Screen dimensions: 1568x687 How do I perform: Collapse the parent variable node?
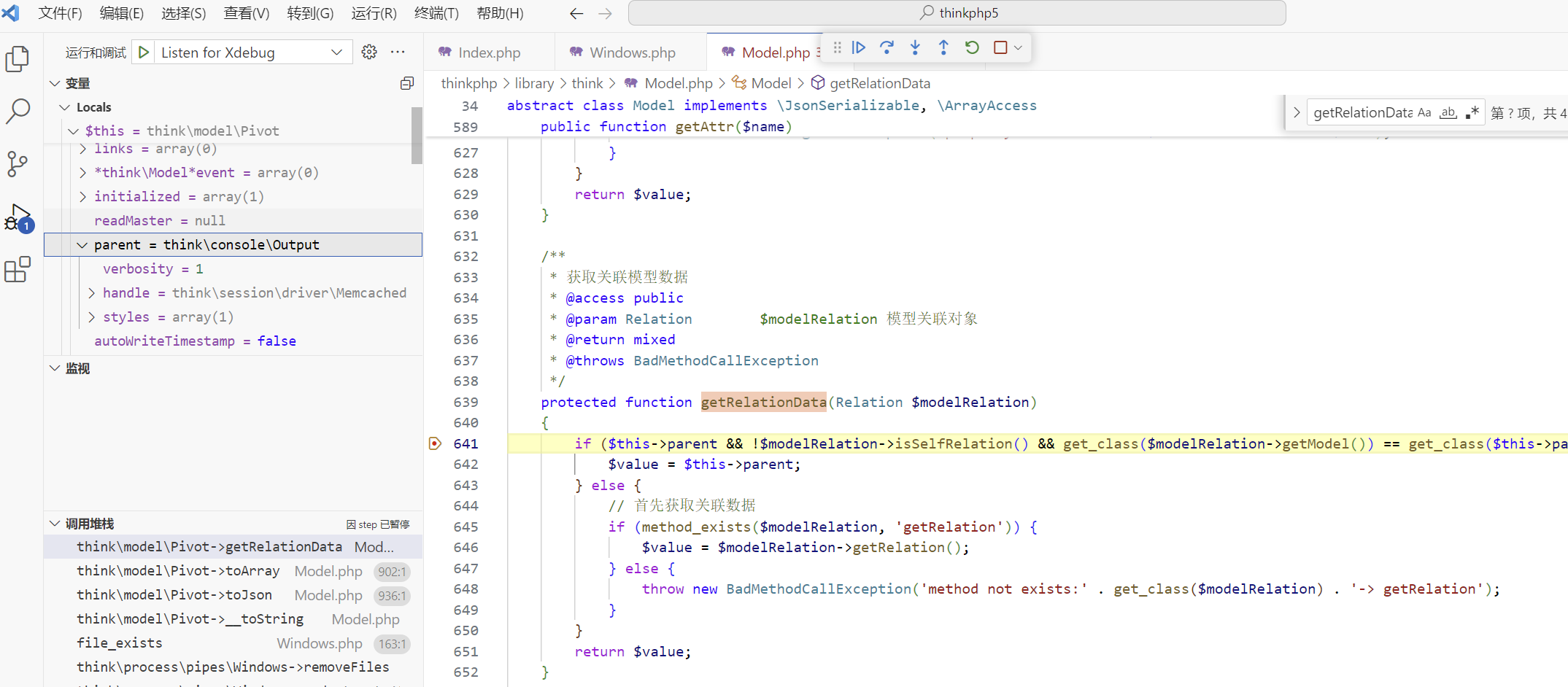coord(82,245)
